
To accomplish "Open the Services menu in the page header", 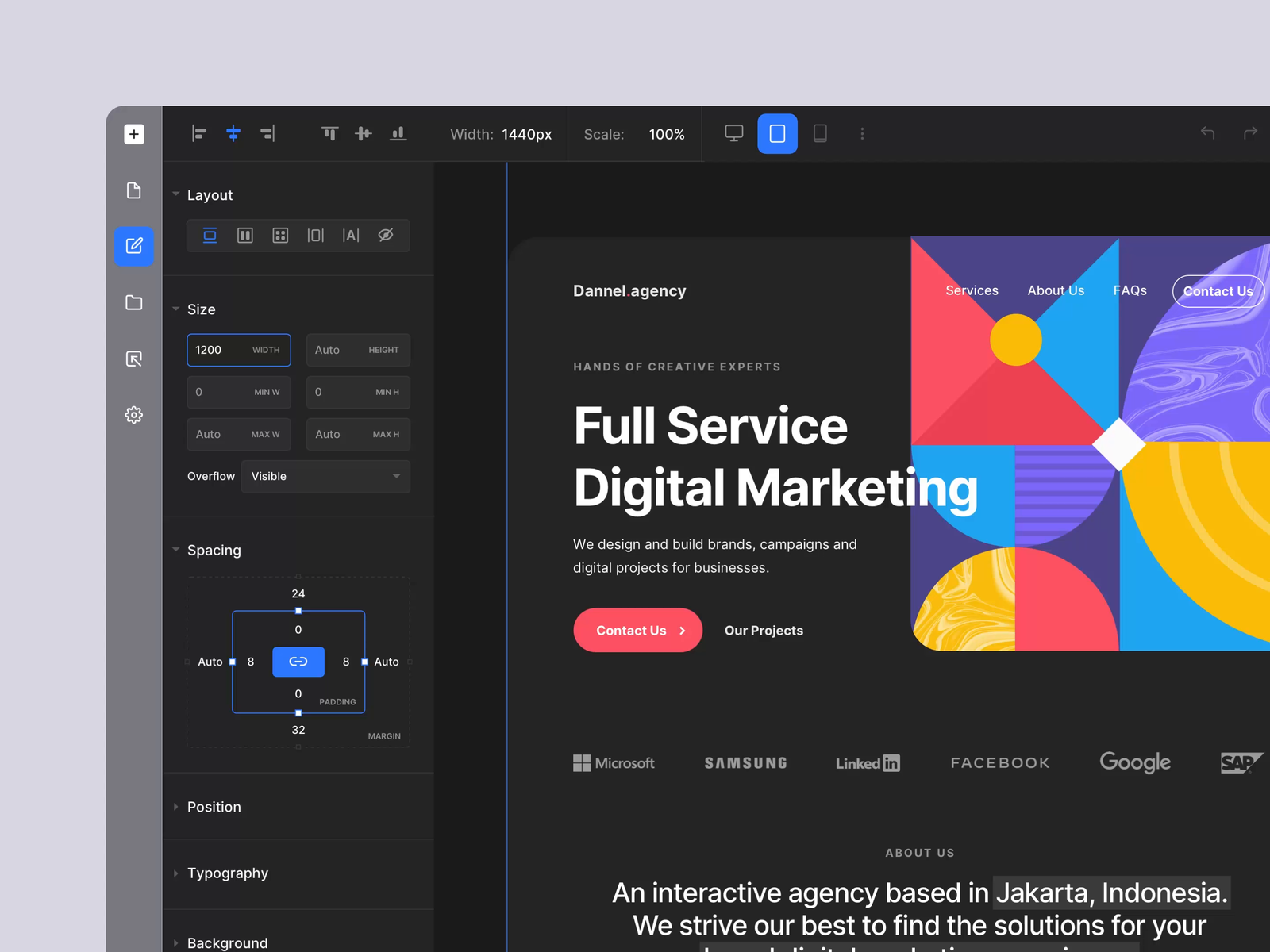I will (x=972, y=290).
